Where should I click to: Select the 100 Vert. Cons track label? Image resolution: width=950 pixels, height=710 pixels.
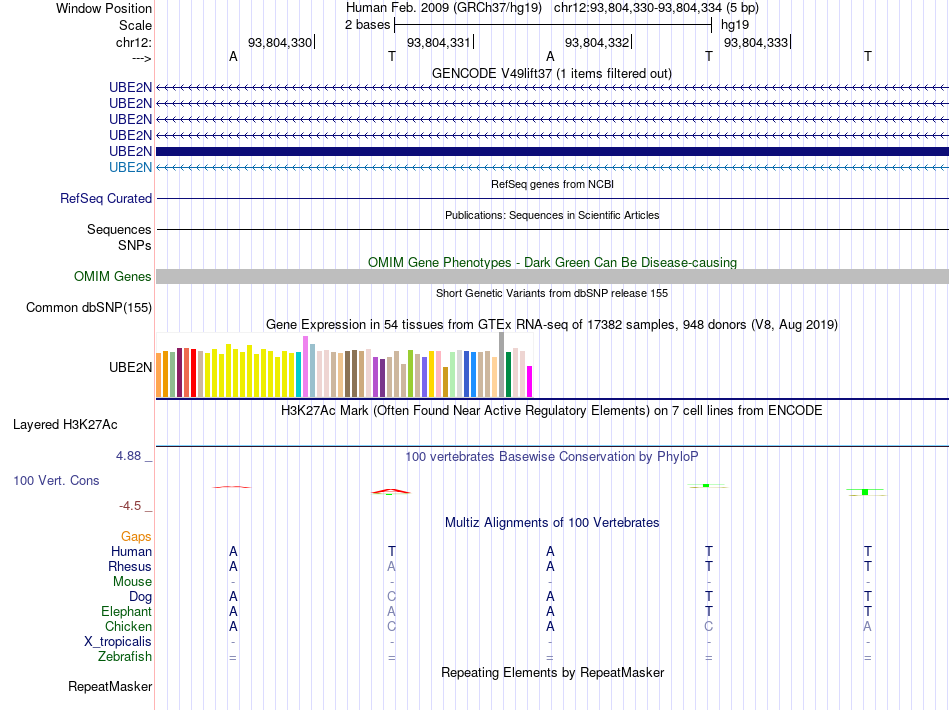point(56,480)
